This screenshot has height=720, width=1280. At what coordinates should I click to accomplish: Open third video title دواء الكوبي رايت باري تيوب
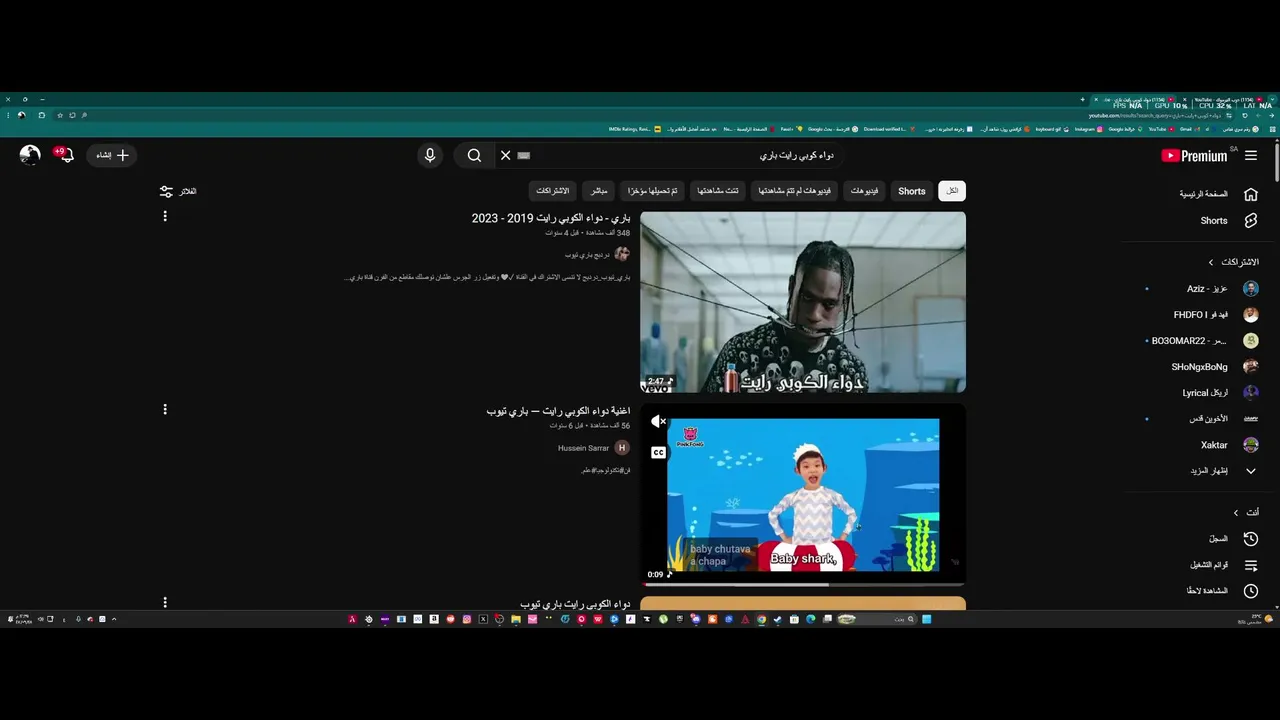click(x=575, y=604)
